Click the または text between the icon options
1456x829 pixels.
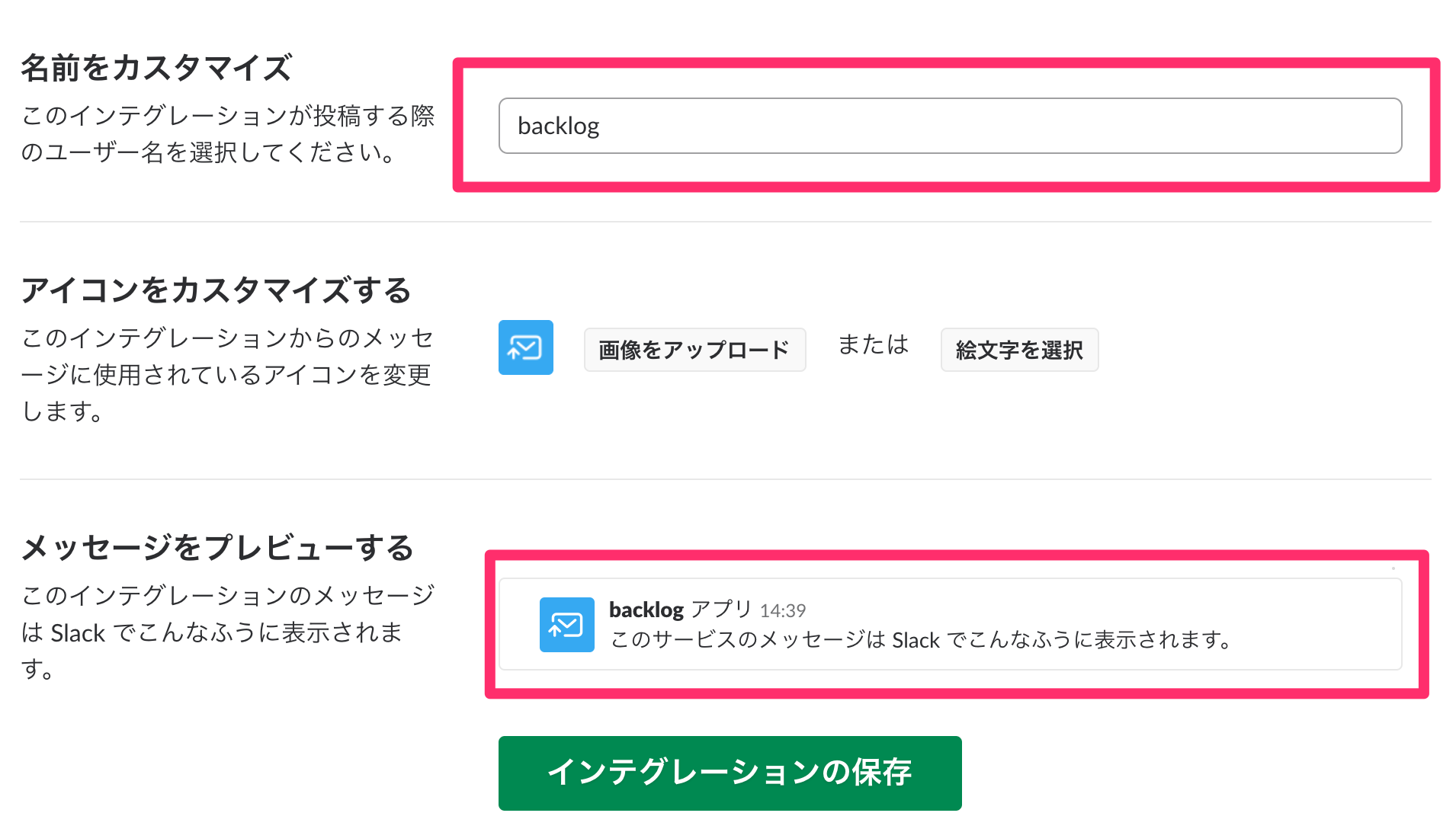pos(872,345)
